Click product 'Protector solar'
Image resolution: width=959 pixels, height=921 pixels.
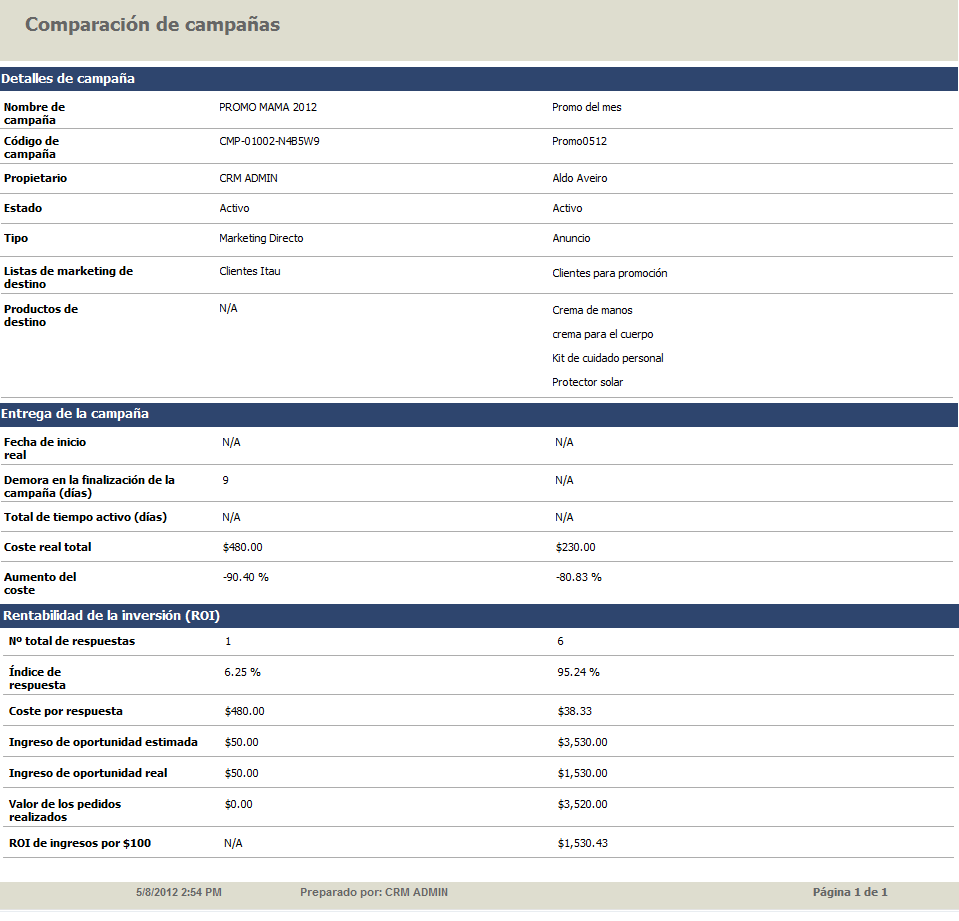tap(587, 382)
